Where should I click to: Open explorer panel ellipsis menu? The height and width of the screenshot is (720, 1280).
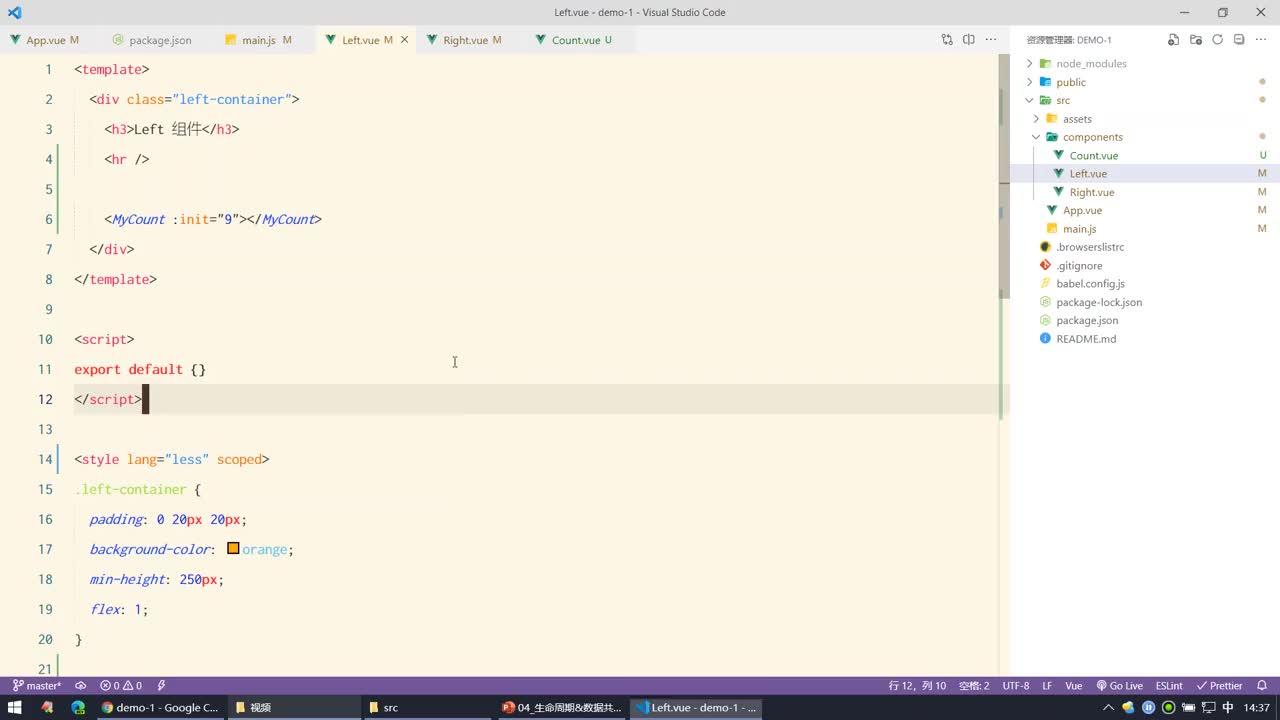point(1261,40)
